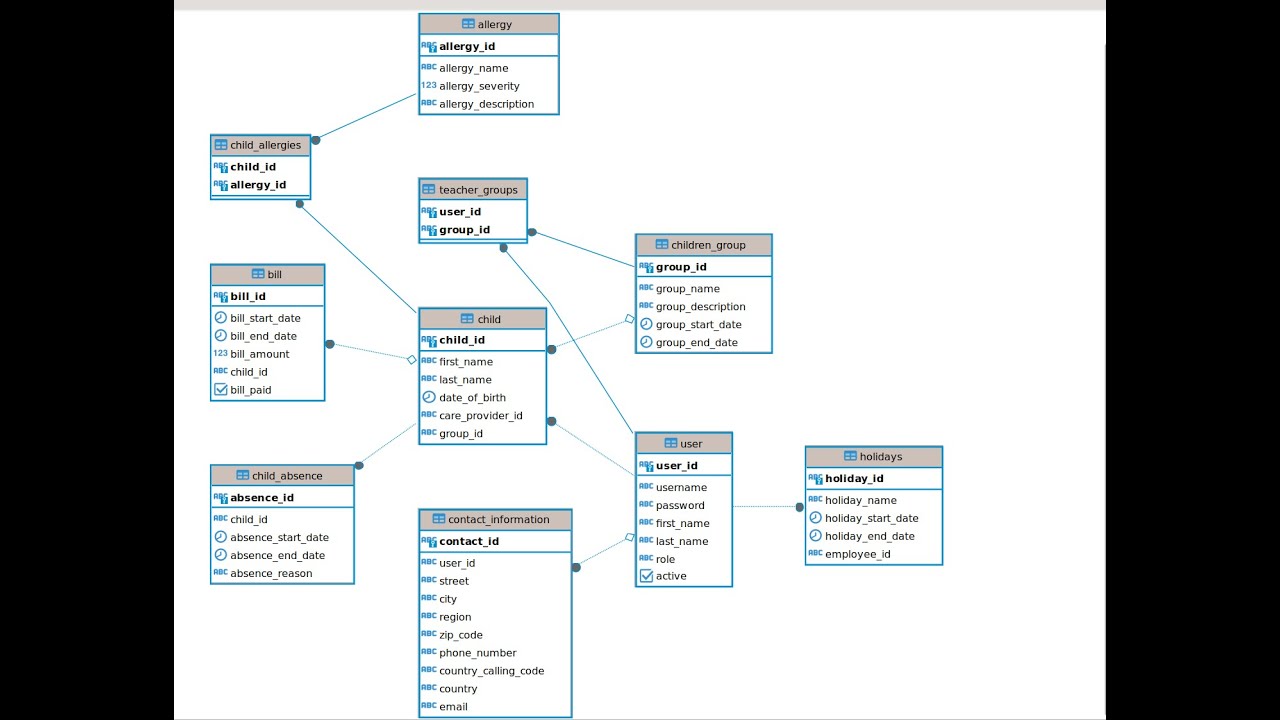Click the child table header icon
This screenshot has height=720, width=1280.
(467, 319)
